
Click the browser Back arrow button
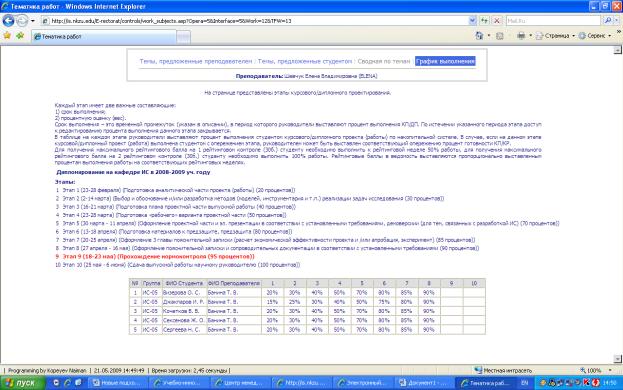8,21
